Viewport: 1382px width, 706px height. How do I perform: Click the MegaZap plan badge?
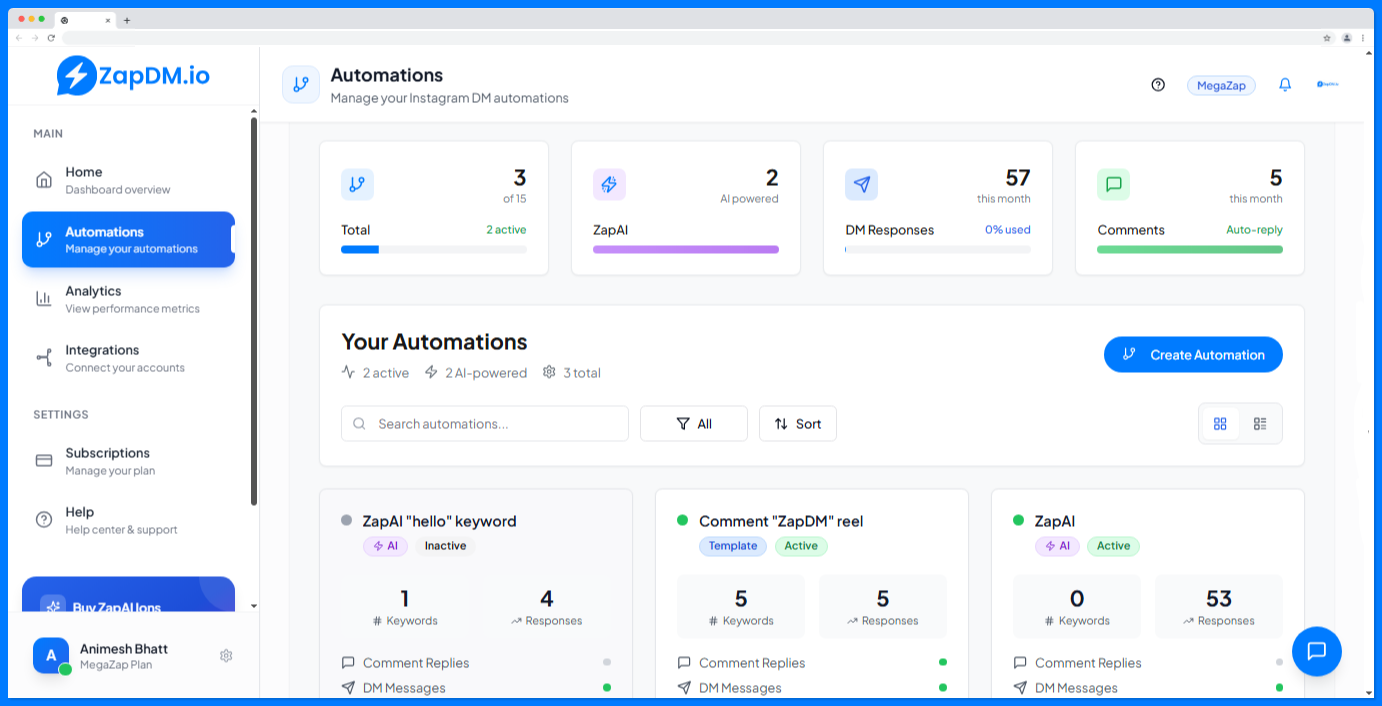pyautogui.click(x=1221, y=85)
